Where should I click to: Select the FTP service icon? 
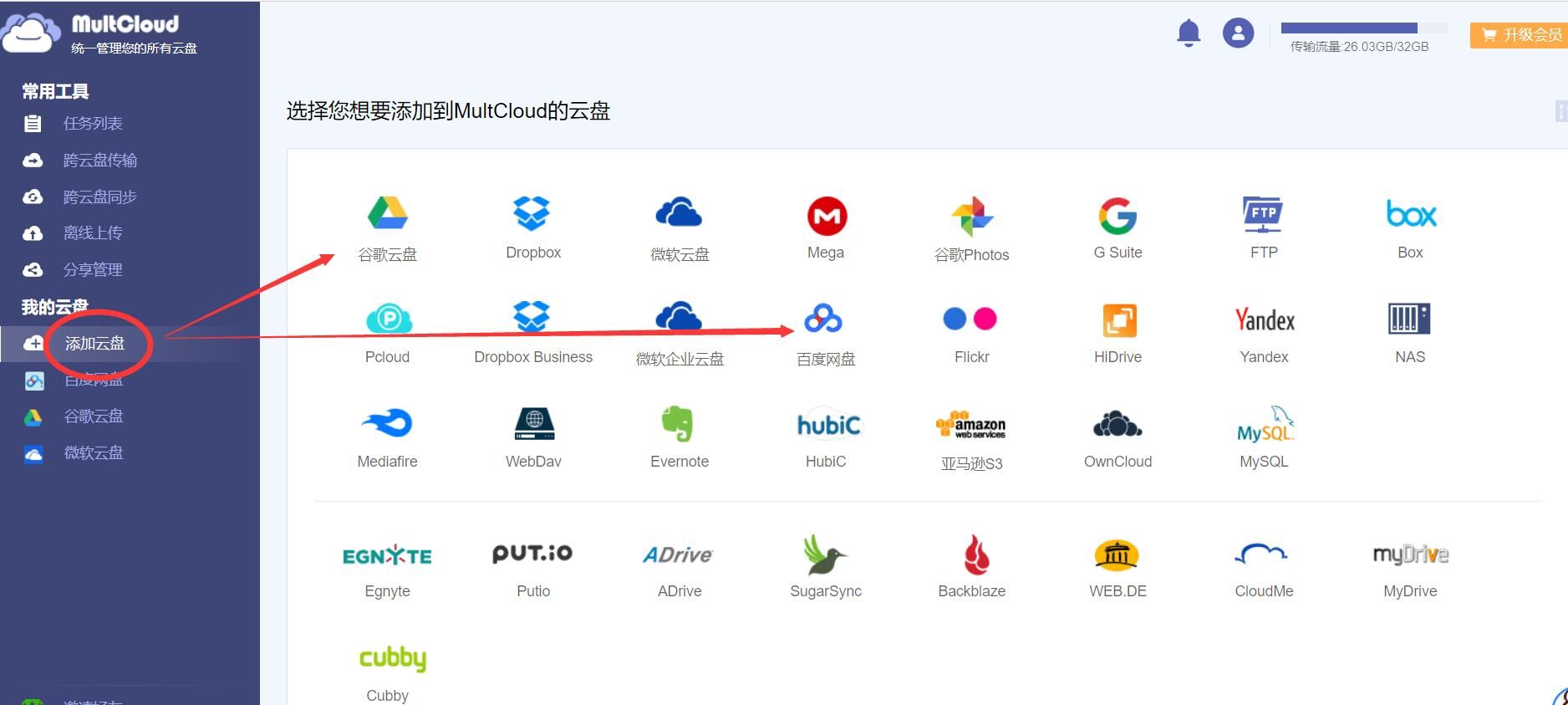(1263, 216)
